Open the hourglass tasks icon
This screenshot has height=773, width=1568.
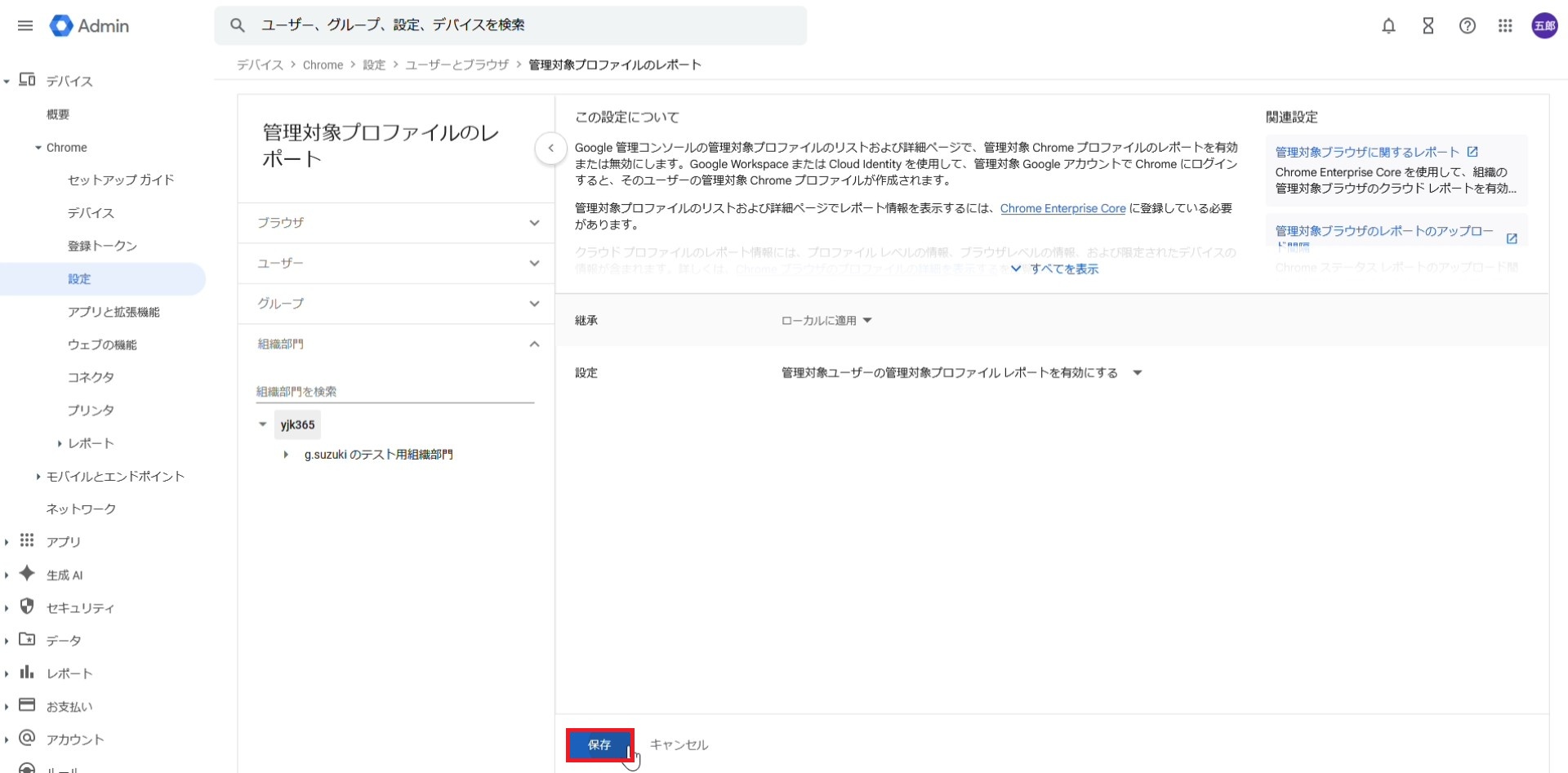[x=1428, y=26]
